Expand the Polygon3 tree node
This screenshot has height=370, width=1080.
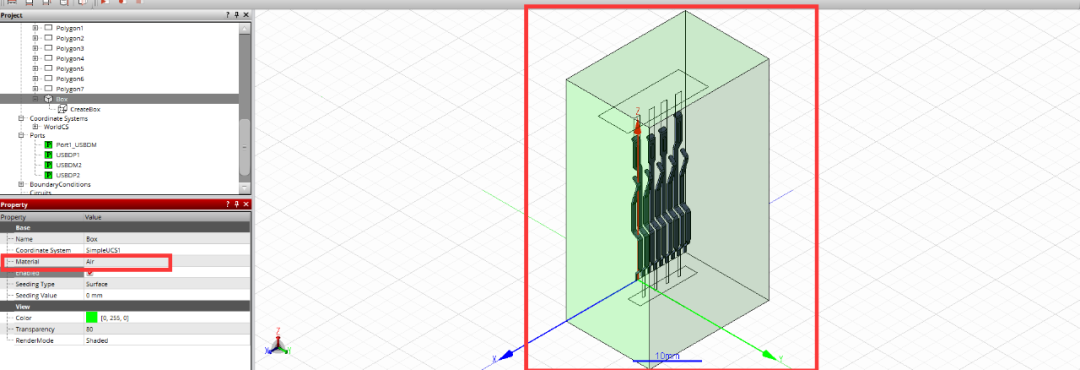point(36,49)
